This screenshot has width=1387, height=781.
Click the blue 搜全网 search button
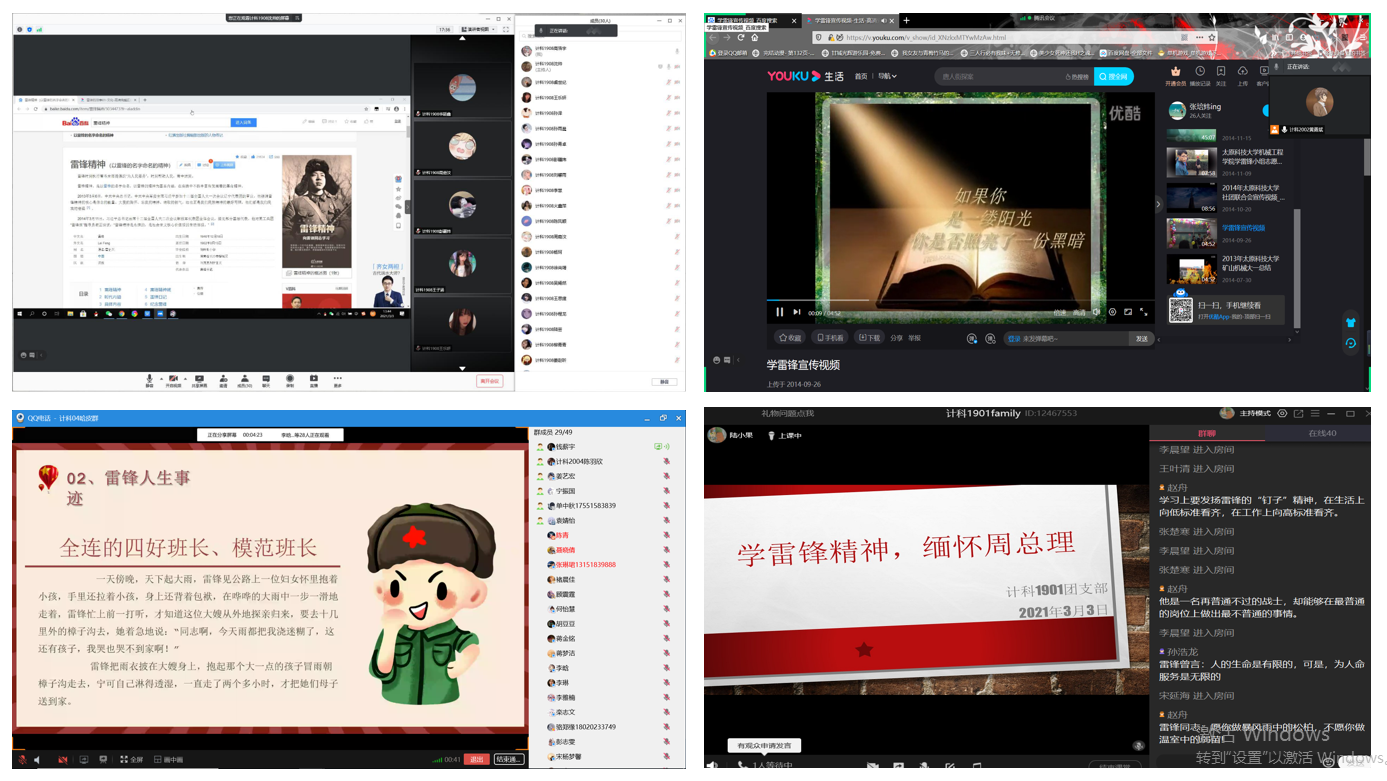point(1113,76)
